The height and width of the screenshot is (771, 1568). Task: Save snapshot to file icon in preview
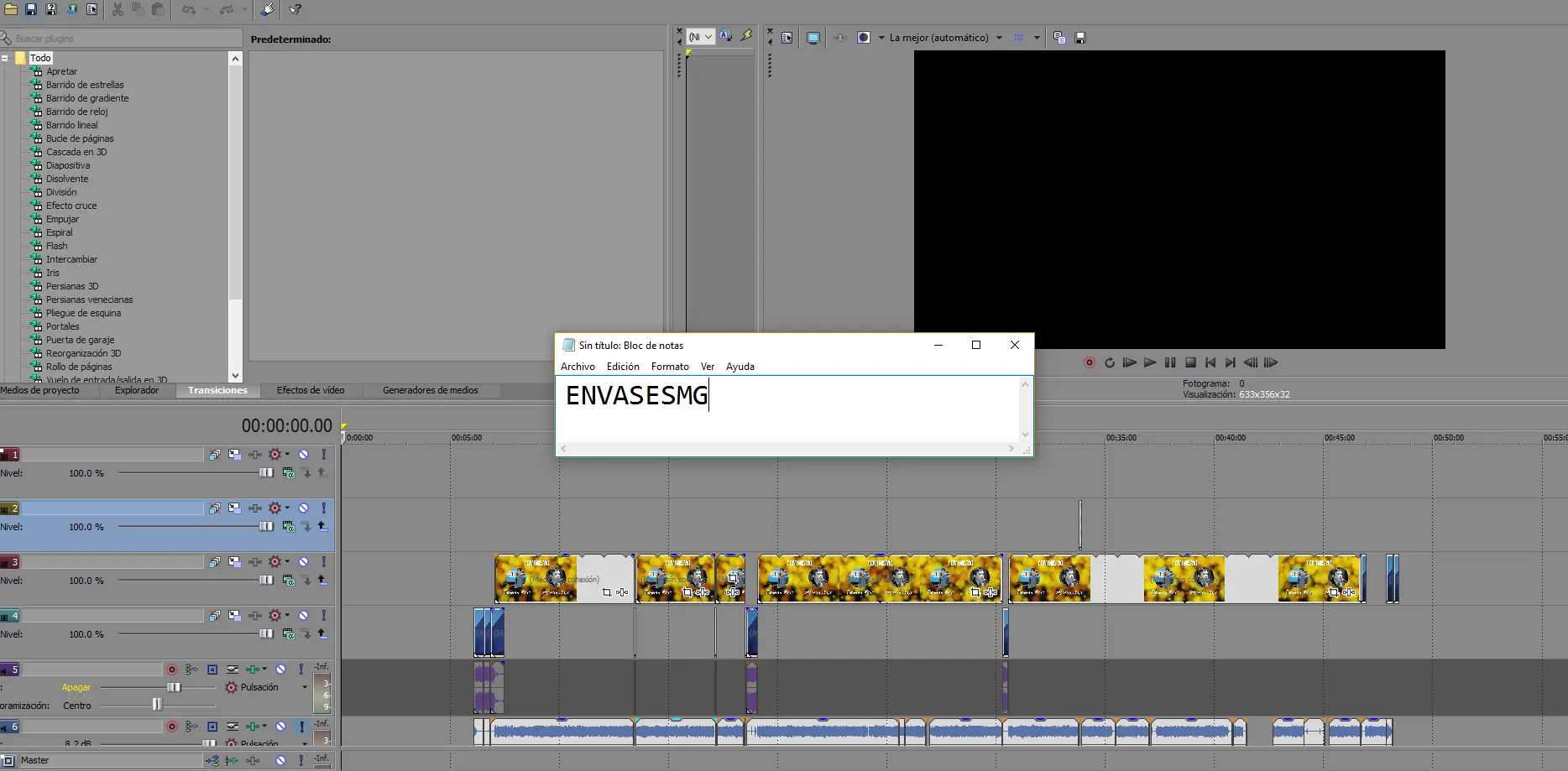pyautogui.click(x=1080, y=38)
